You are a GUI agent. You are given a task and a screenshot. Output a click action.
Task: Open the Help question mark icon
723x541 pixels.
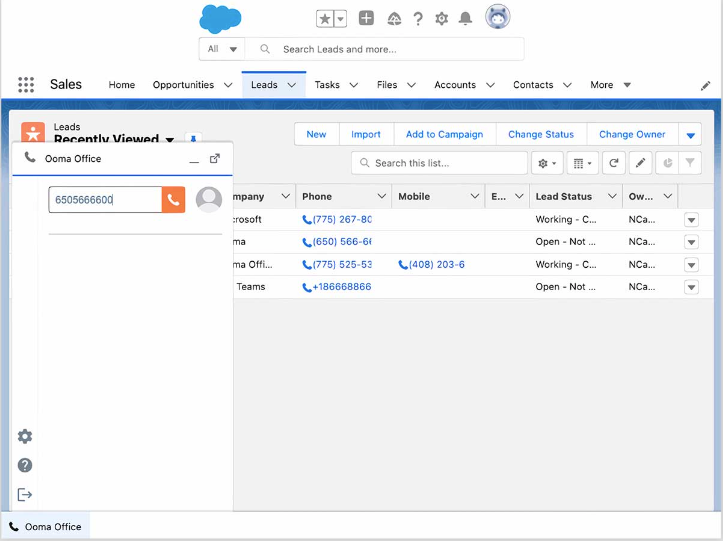tap(418, 19)
